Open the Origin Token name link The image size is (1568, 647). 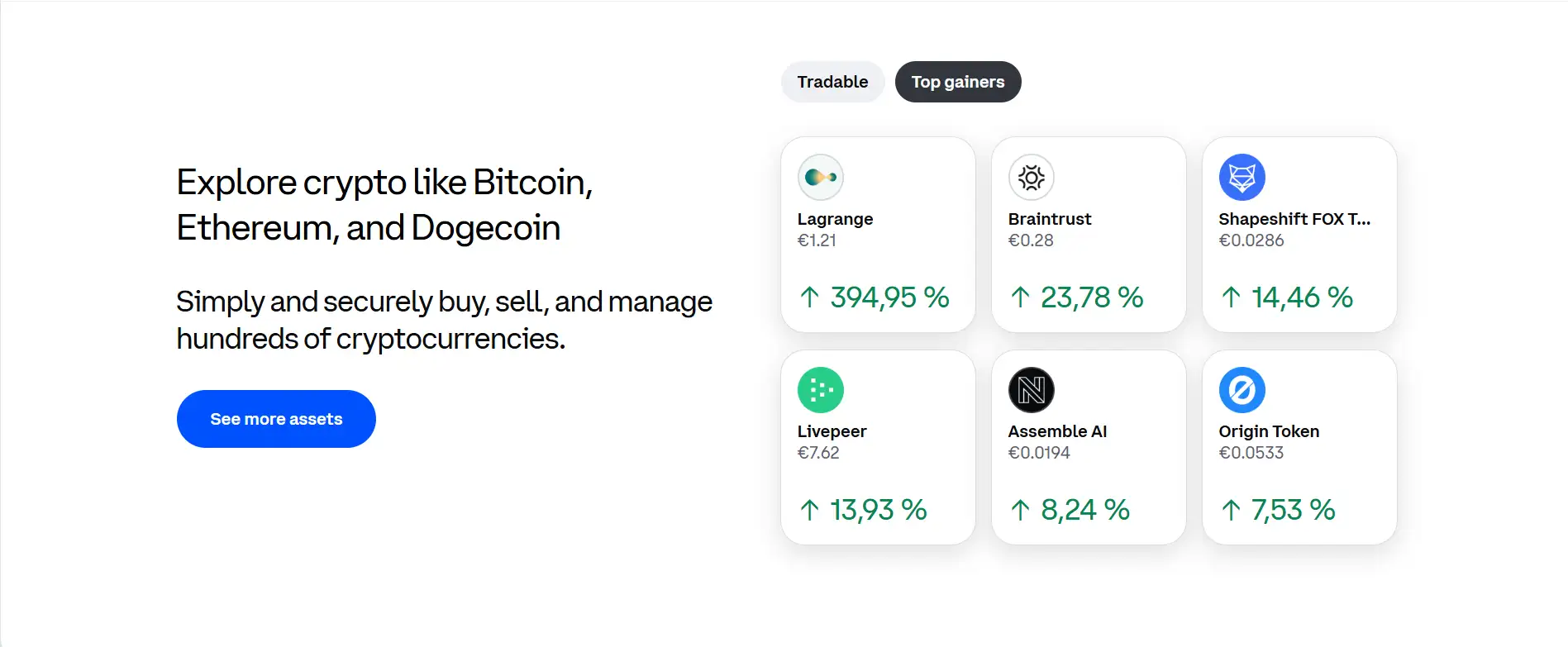pos(1268,431)
